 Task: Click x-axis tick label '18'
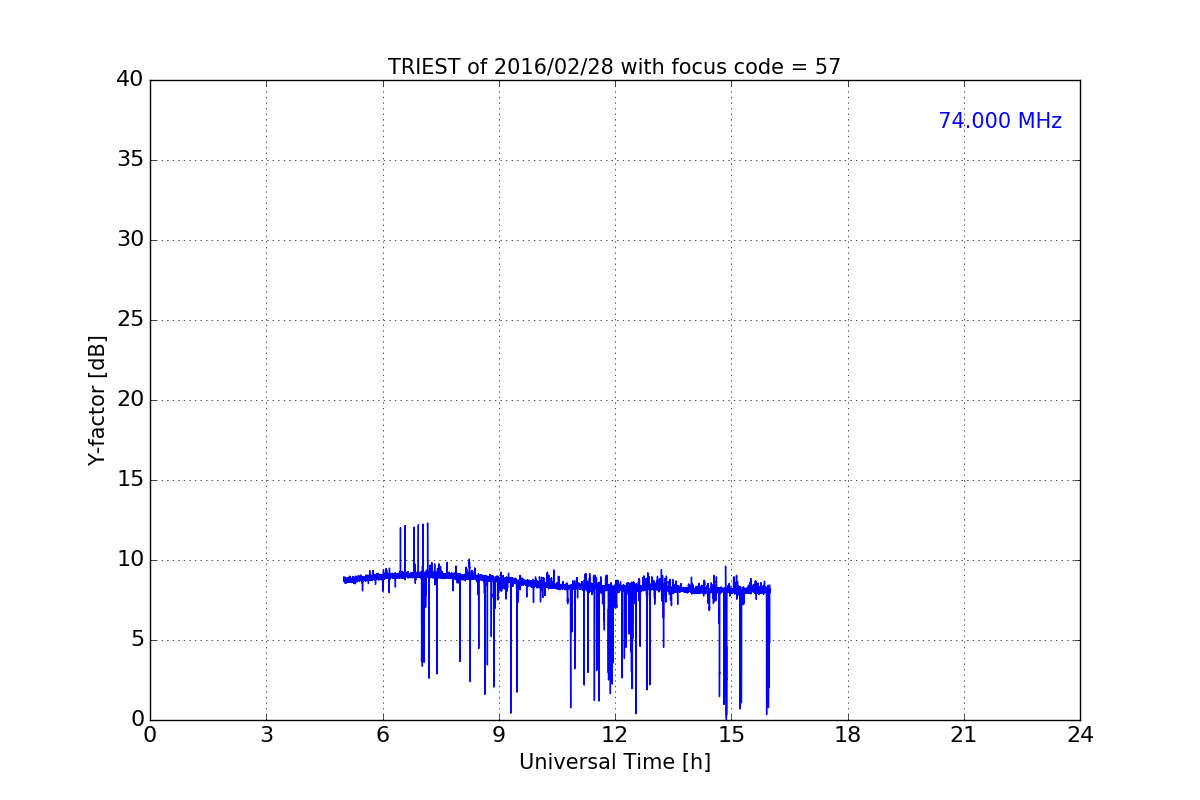tap(848, 735)
